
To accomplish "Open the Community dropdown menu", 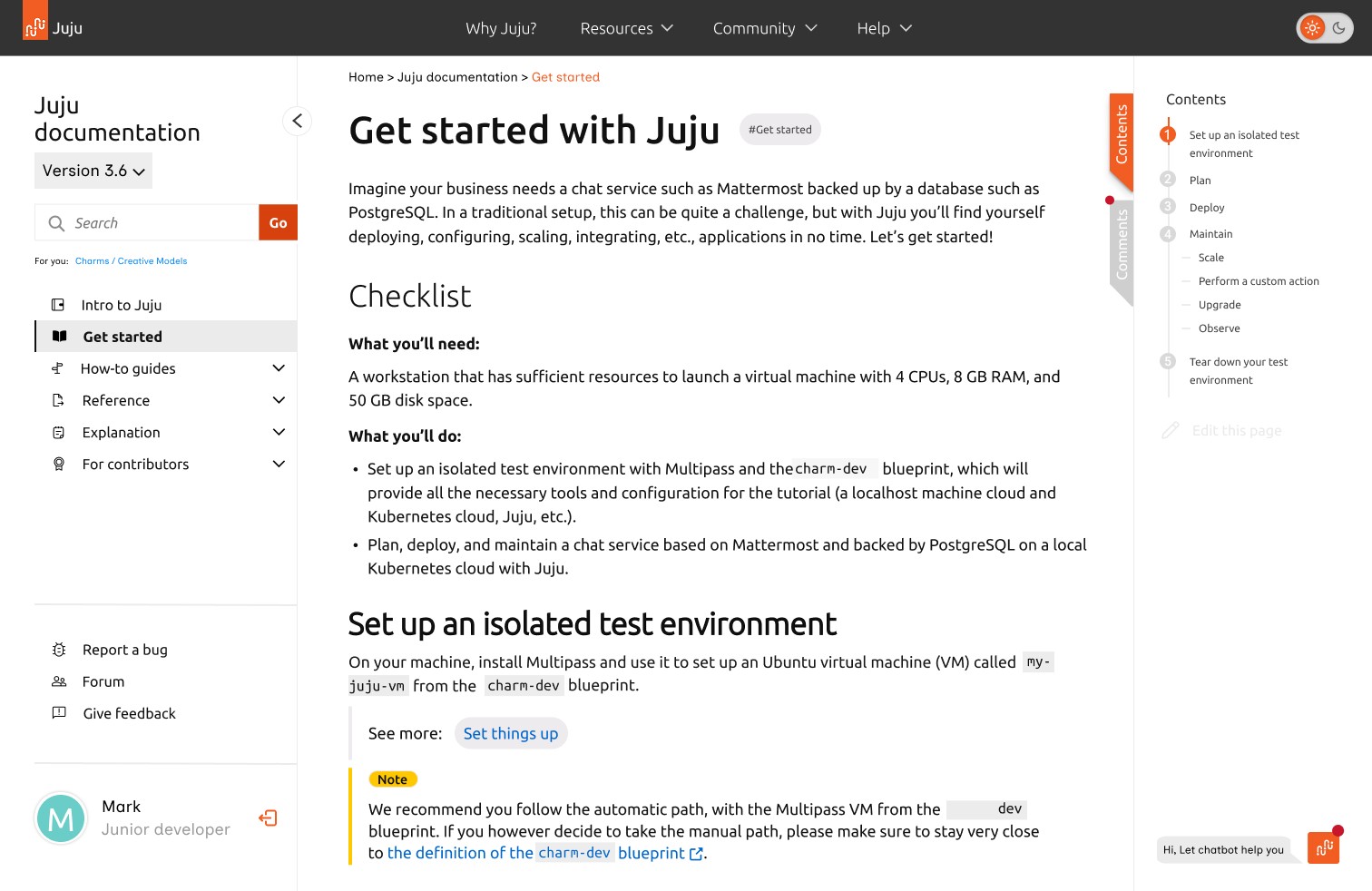I will (765, 28).
